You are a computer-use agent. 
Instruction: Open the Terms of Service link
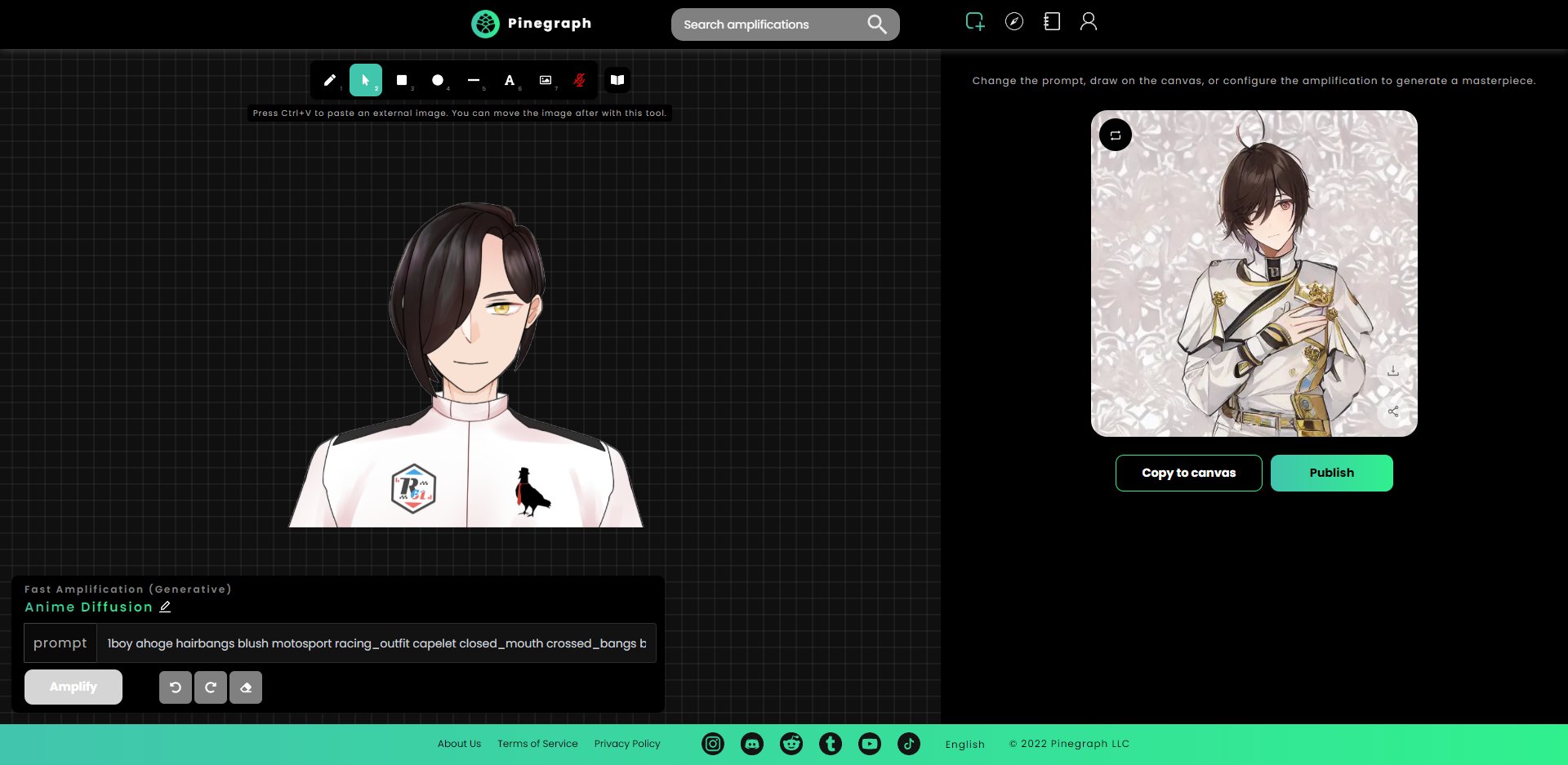tap(537, 744)
